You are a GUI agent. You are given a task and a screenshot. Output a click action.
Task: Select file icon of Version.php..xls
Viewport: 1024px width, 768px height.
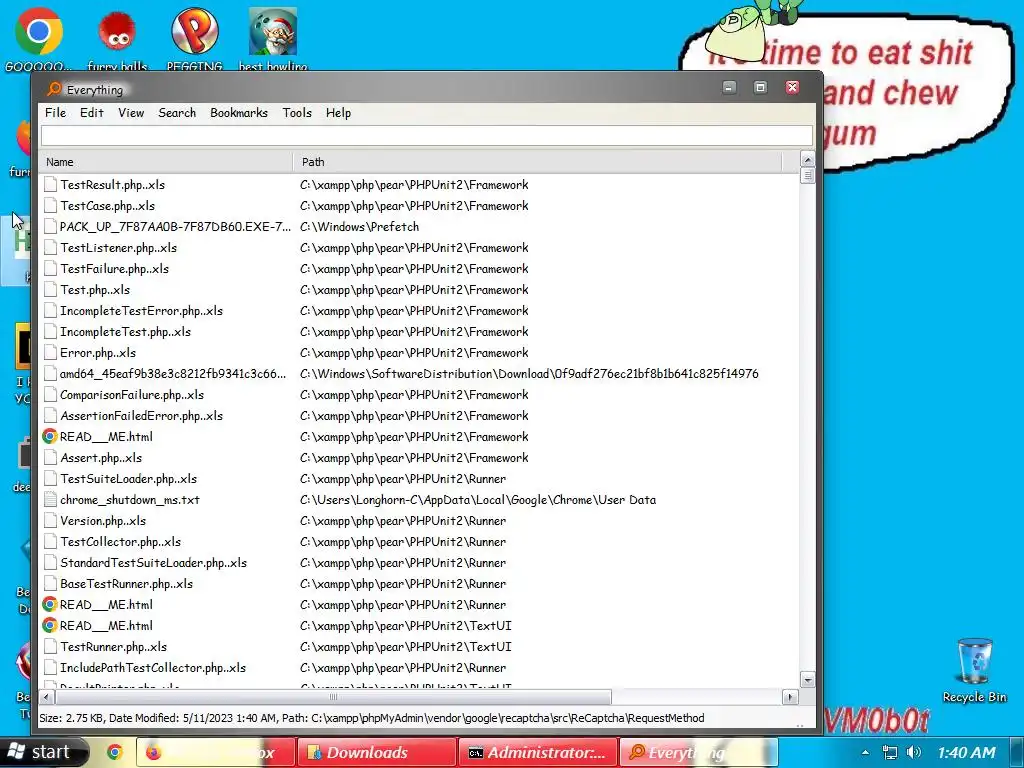[x=50, y=520]
